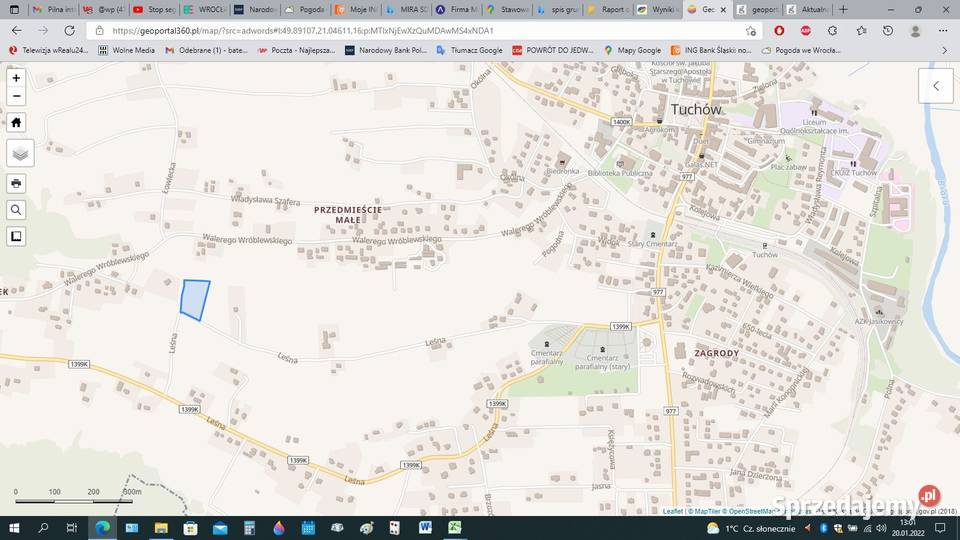Viewport: 960px width, 540px height.
Task: Zoom out the map with minus button
Action: (16, 97)
